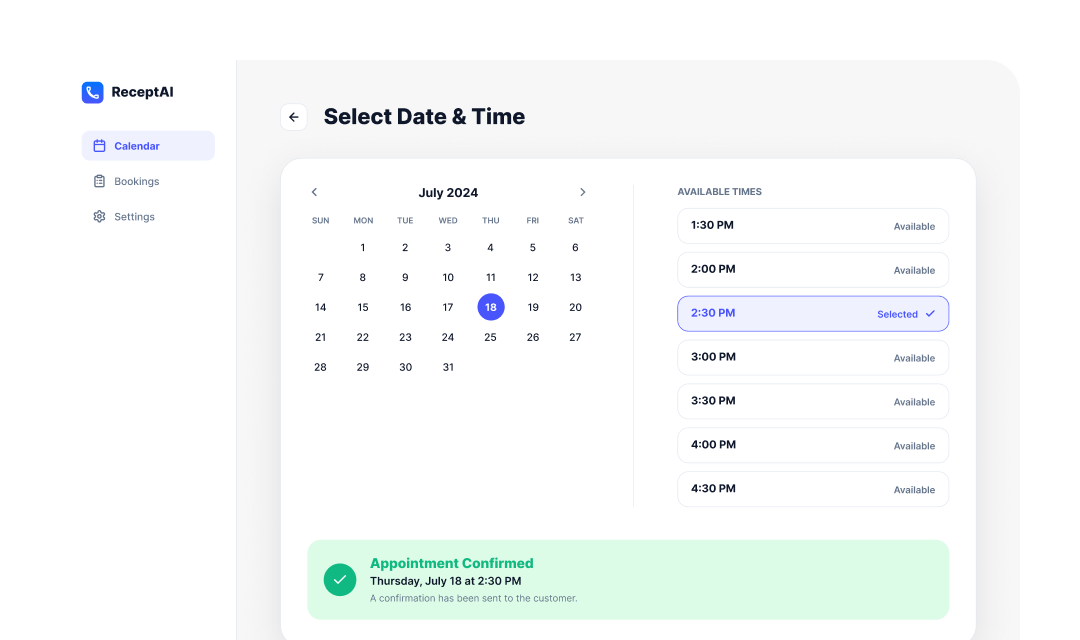
Task: Click the Settings gear icon
Action: (99, 216)
